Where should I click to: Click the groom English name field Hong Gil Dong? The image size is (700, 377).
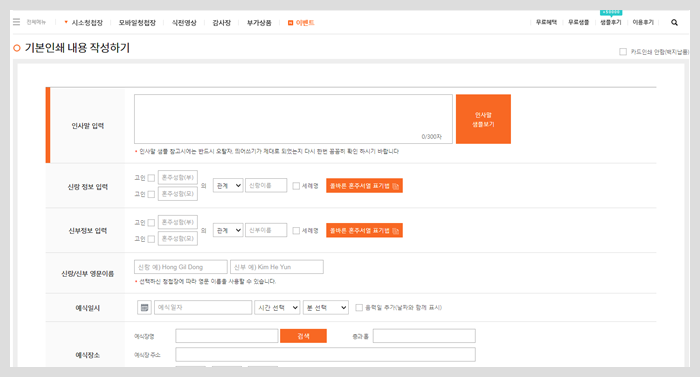pyautogui.click(x=181, y=267)
